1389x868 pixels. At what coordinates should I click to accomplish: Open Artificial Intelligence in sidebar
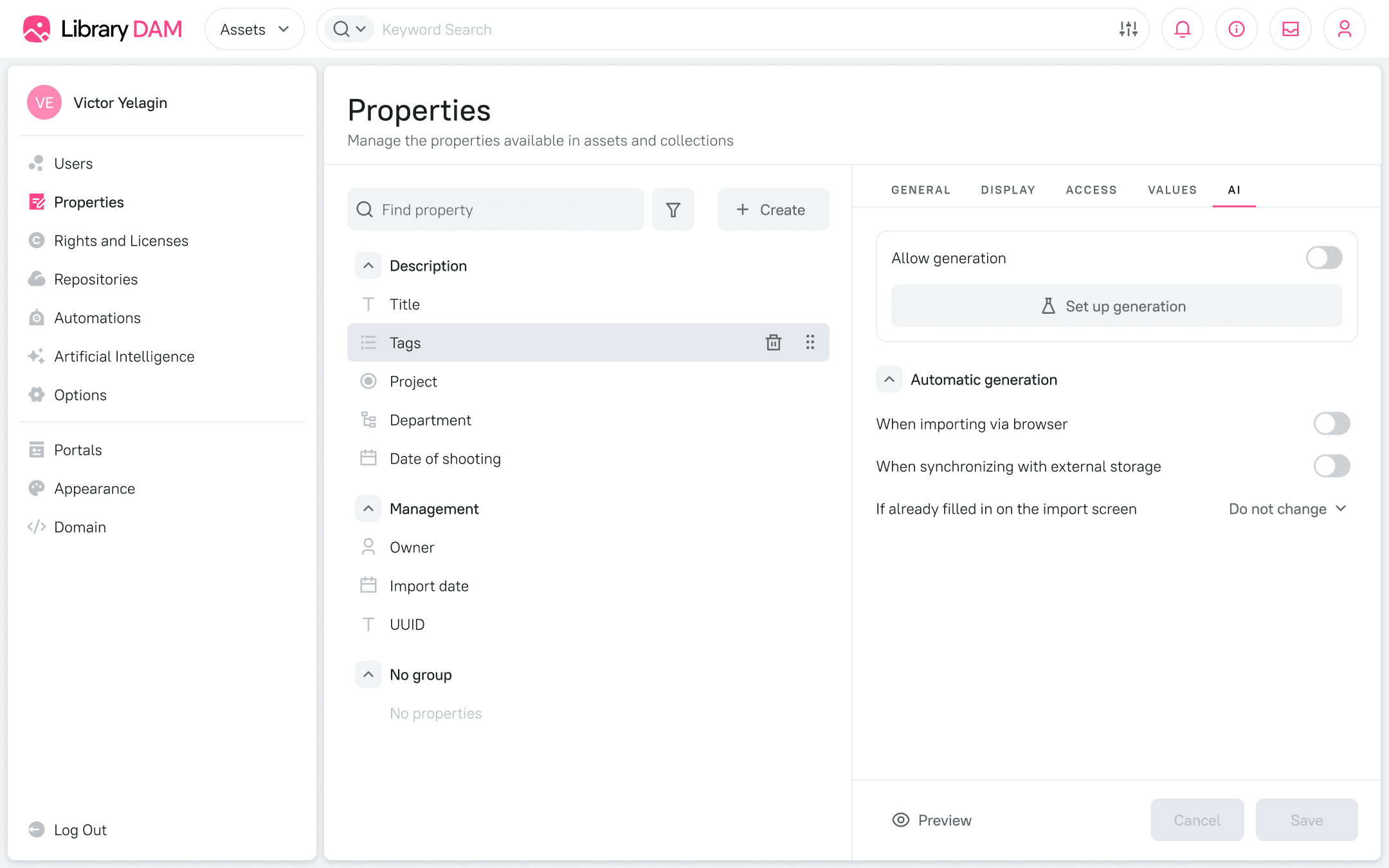point(124,356)
